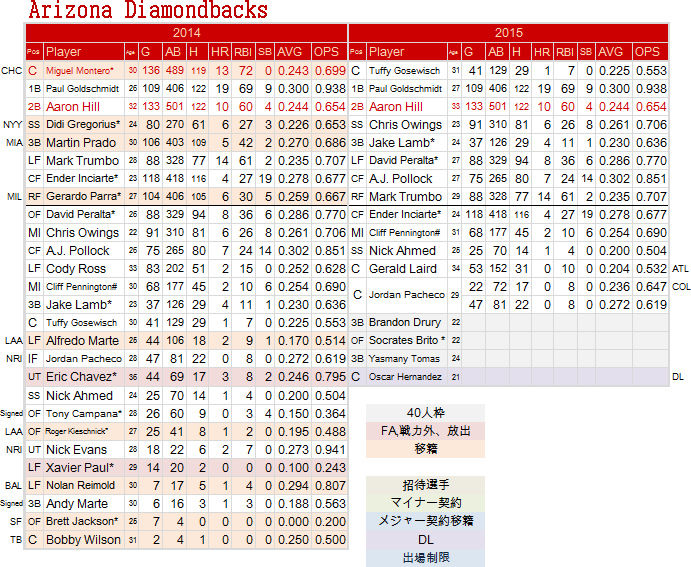
Task: Click Cody Ross player name
Action: click(x=76, y=269)
